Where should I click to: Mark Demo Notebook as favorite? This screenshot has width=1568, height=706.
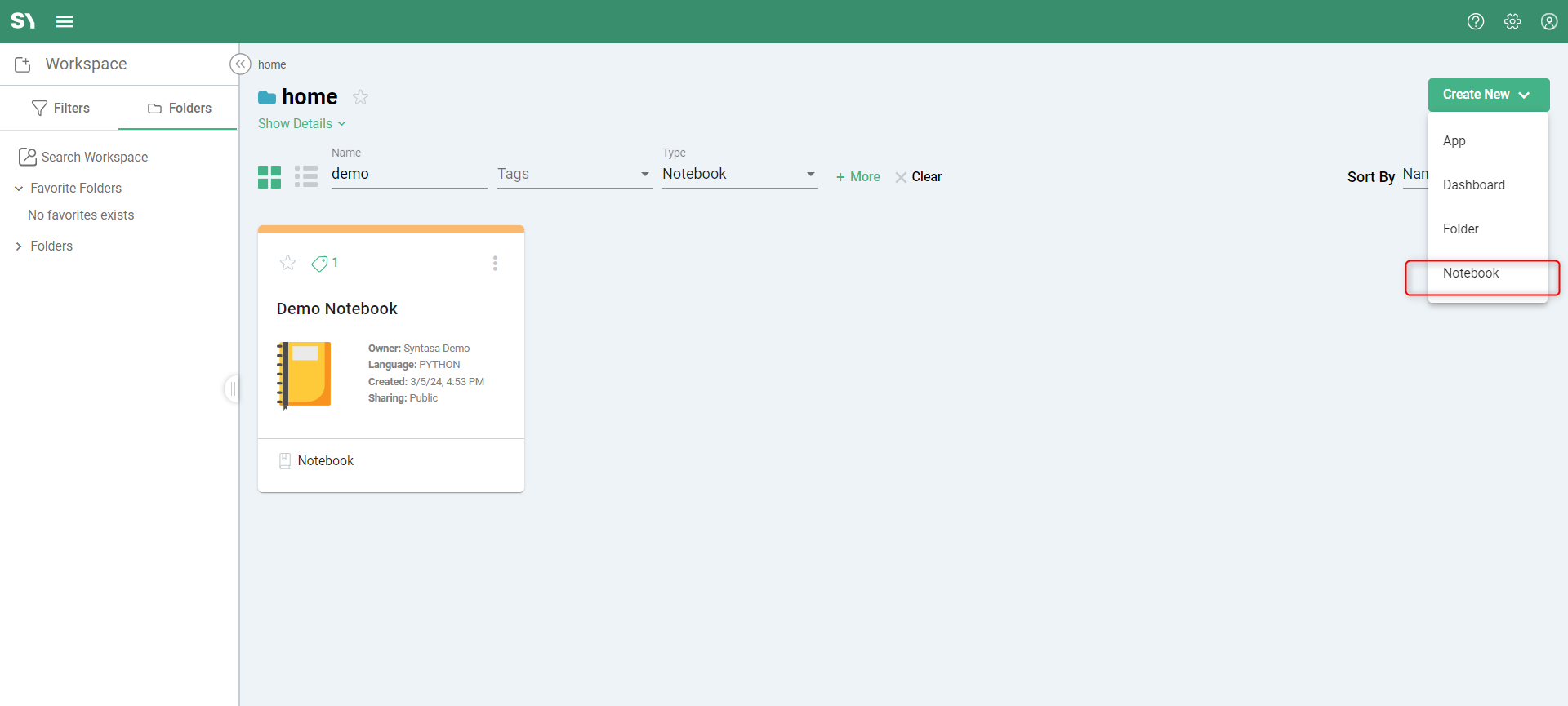click(x=287, y=263)
